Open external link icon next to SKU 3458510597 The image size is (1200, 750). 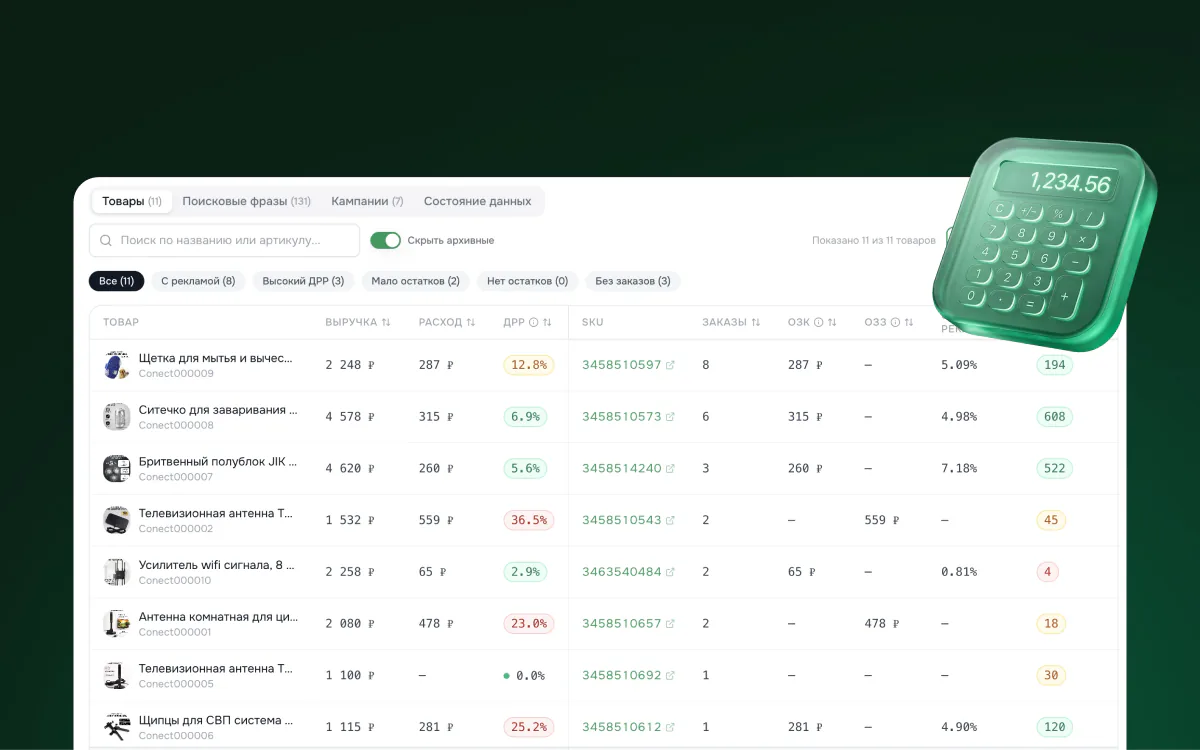tap(670, 365)
